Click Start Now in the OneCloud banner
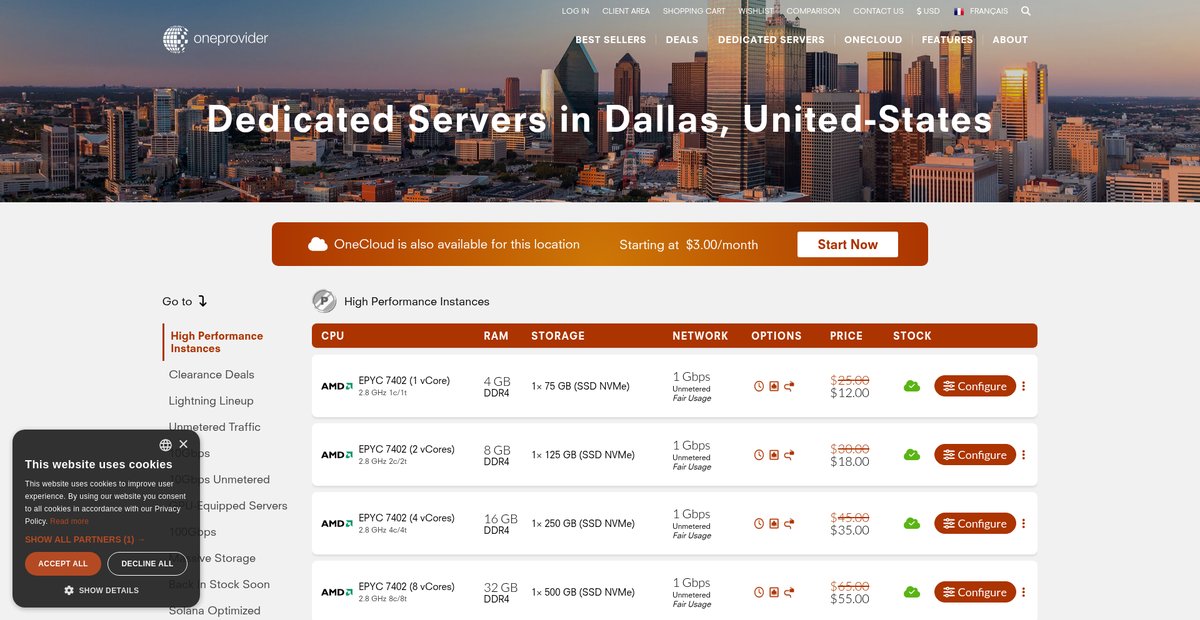This screenshot has width=1200, height=620. coord(847,244)
